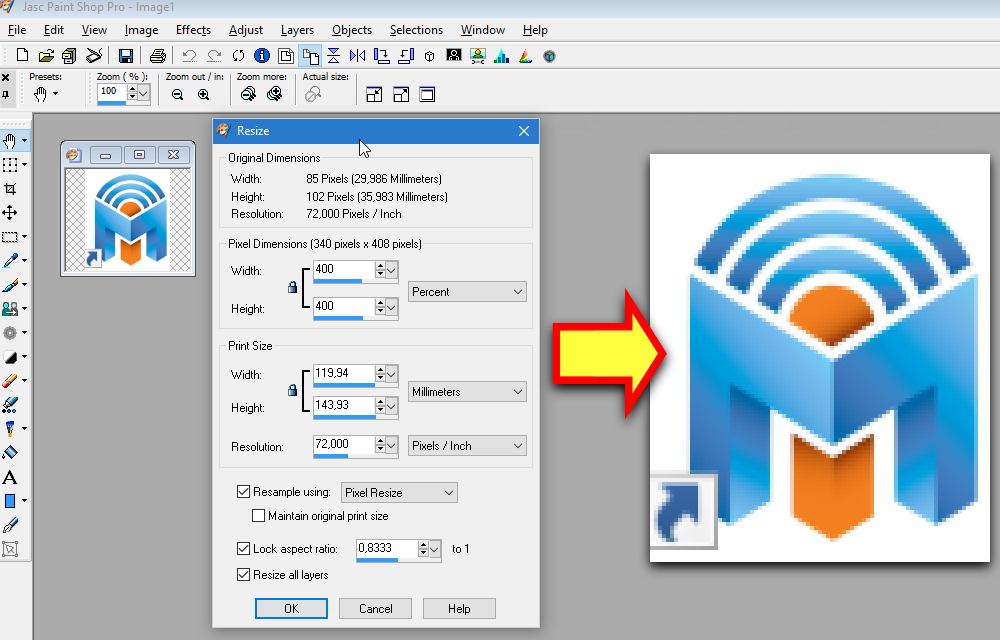Open the Adjust menu
The image size is (1000, 640).
pos(246,30)
